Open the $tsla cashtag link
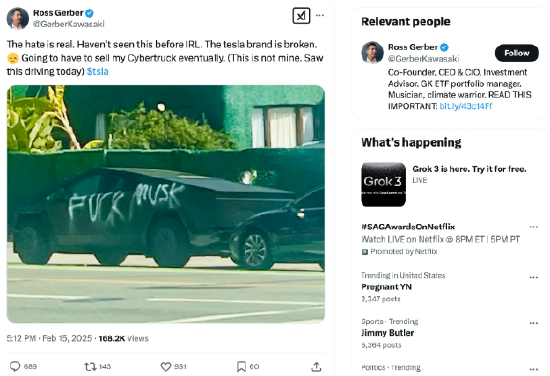Screen dimensions: 550x376 tap(98, 72)
